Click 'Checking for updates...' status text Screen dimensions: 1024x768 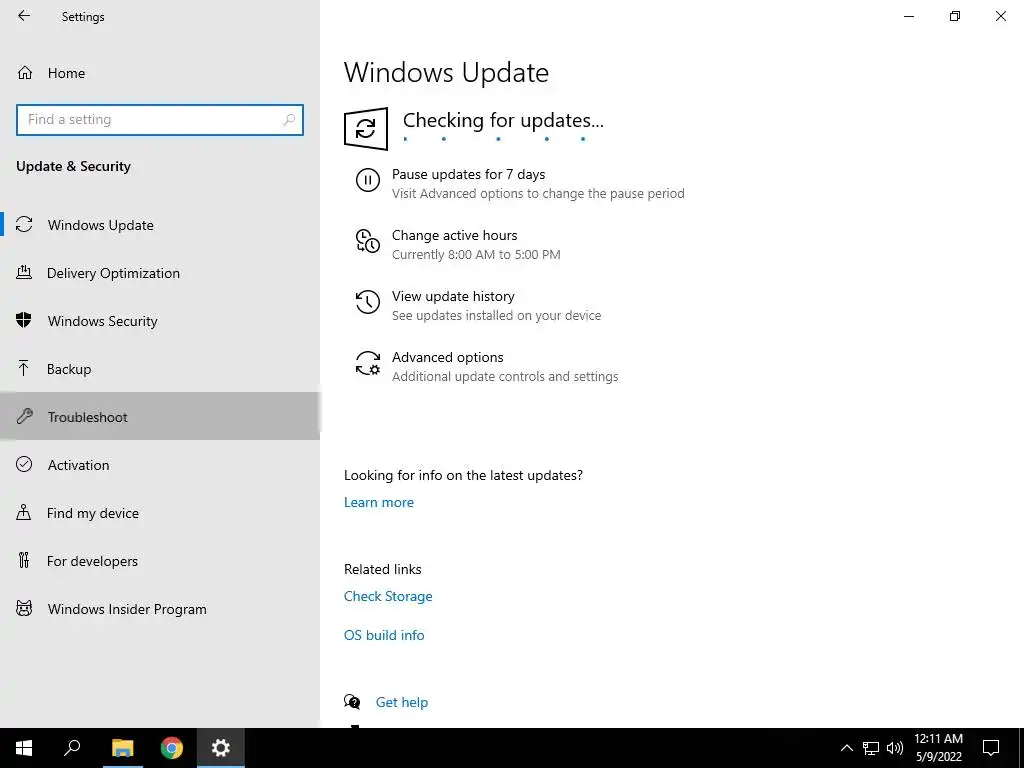tap(503, 120)
